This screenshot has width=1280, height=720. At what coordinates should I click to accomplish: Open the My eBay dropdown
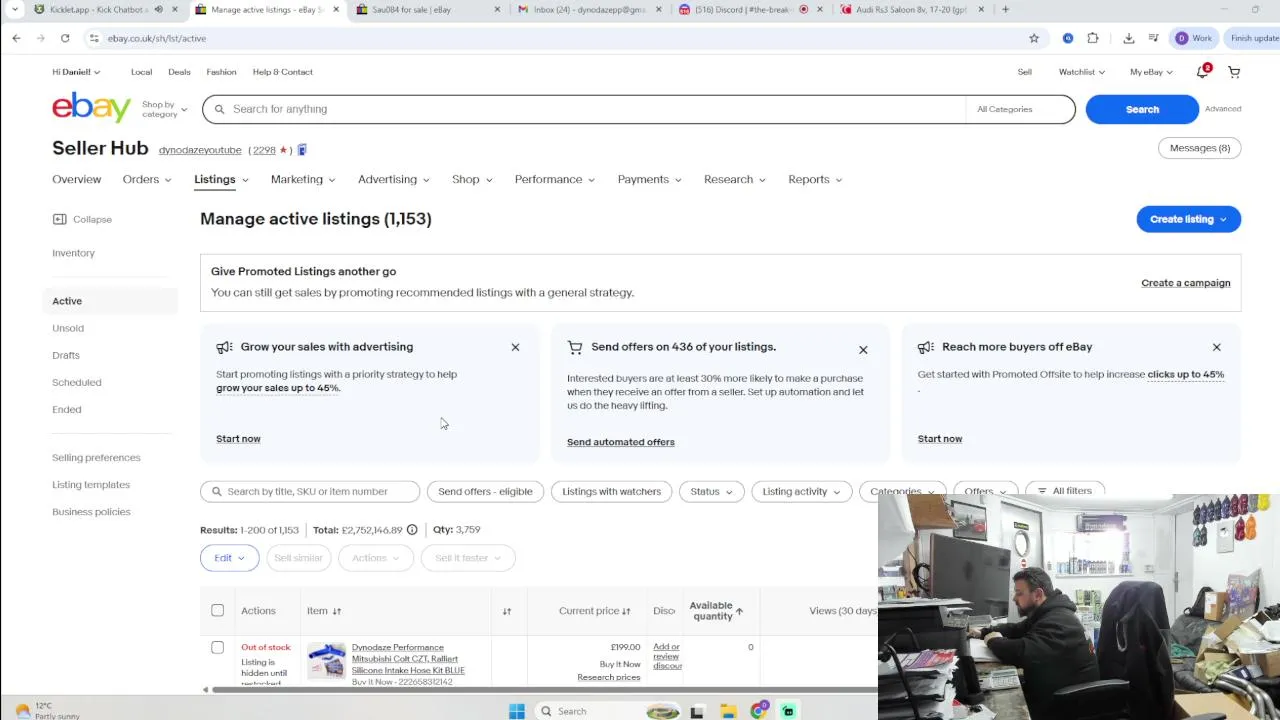(x=1151, y=72)
